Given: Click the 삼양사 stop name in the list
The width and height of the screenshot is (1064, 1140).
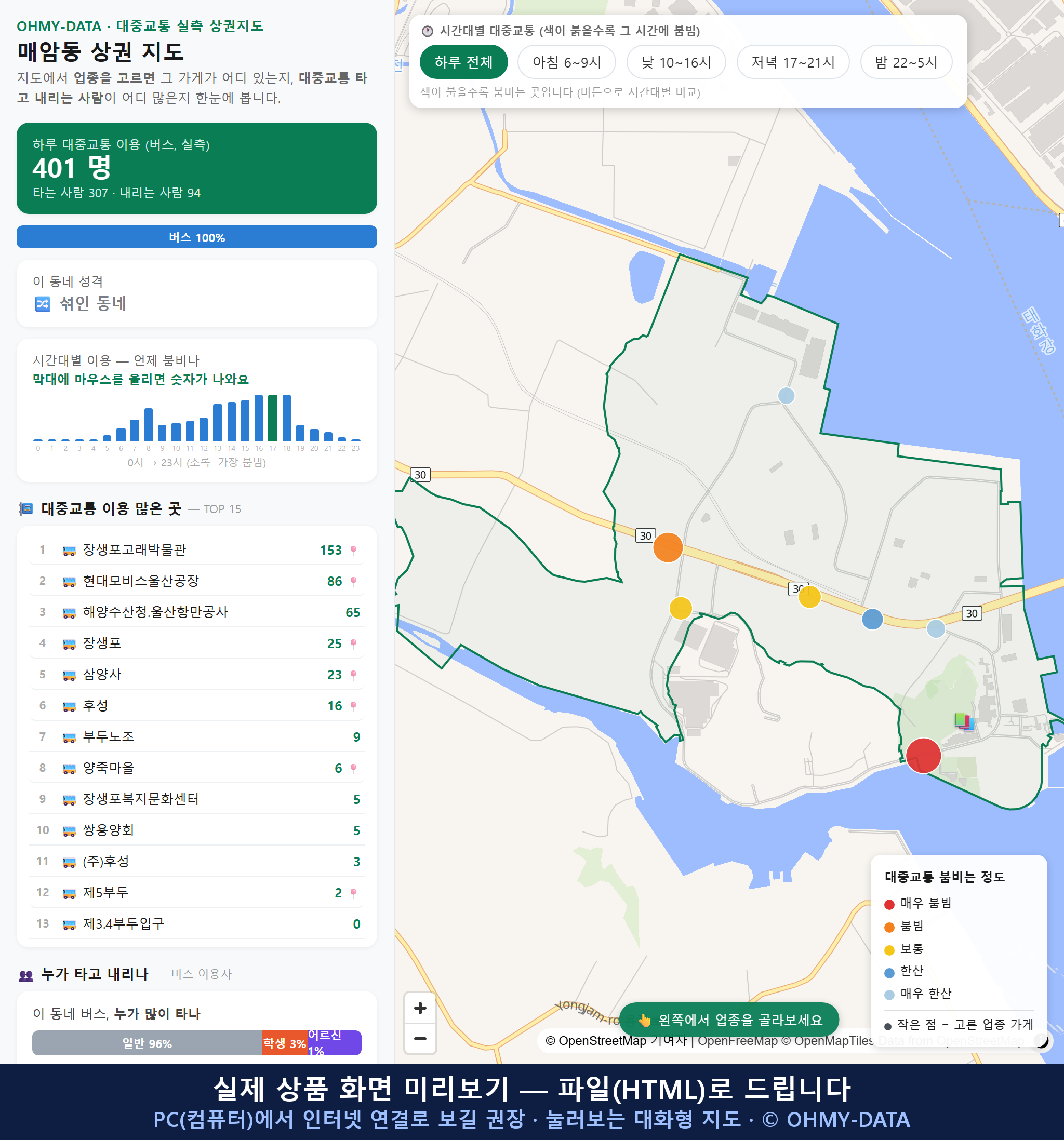Looking at the screenshot, I should click(102, 674).
